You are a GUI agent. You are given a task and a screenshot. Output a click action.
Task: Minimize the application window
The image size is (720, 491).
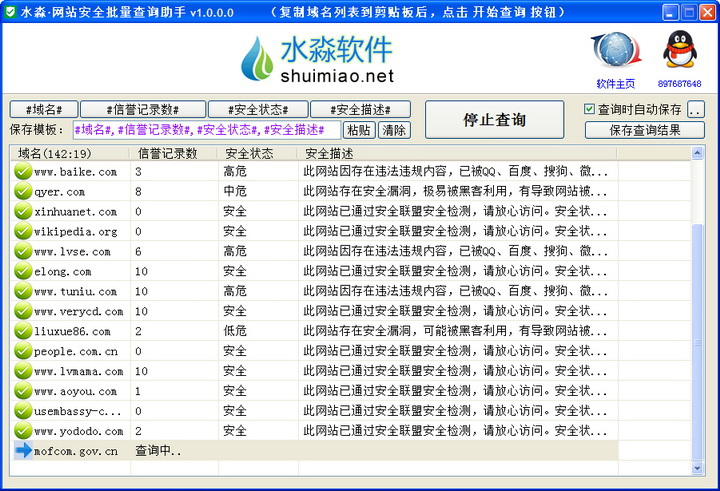670,12
